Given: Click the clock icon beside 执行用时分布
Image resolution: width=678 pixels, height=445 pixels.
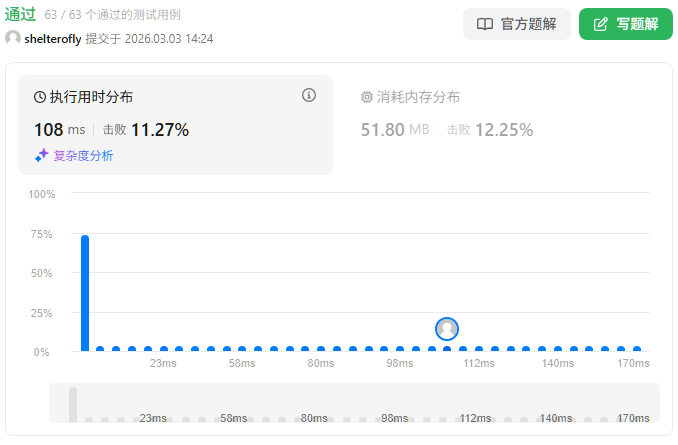Looking at the screenshot, I should [40, 97].
